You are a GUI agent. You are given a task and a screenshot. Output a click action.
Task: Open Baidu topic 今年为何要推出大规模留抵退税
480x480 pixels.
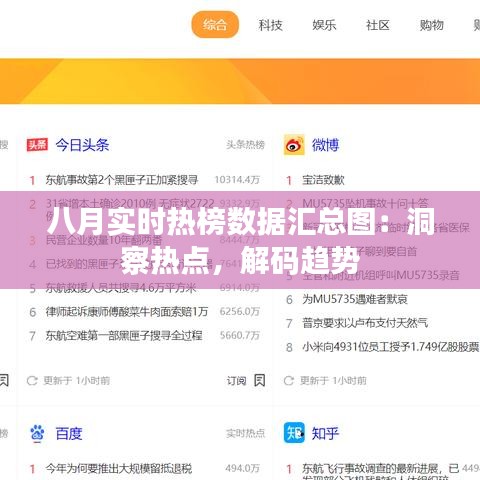(119, 469)
